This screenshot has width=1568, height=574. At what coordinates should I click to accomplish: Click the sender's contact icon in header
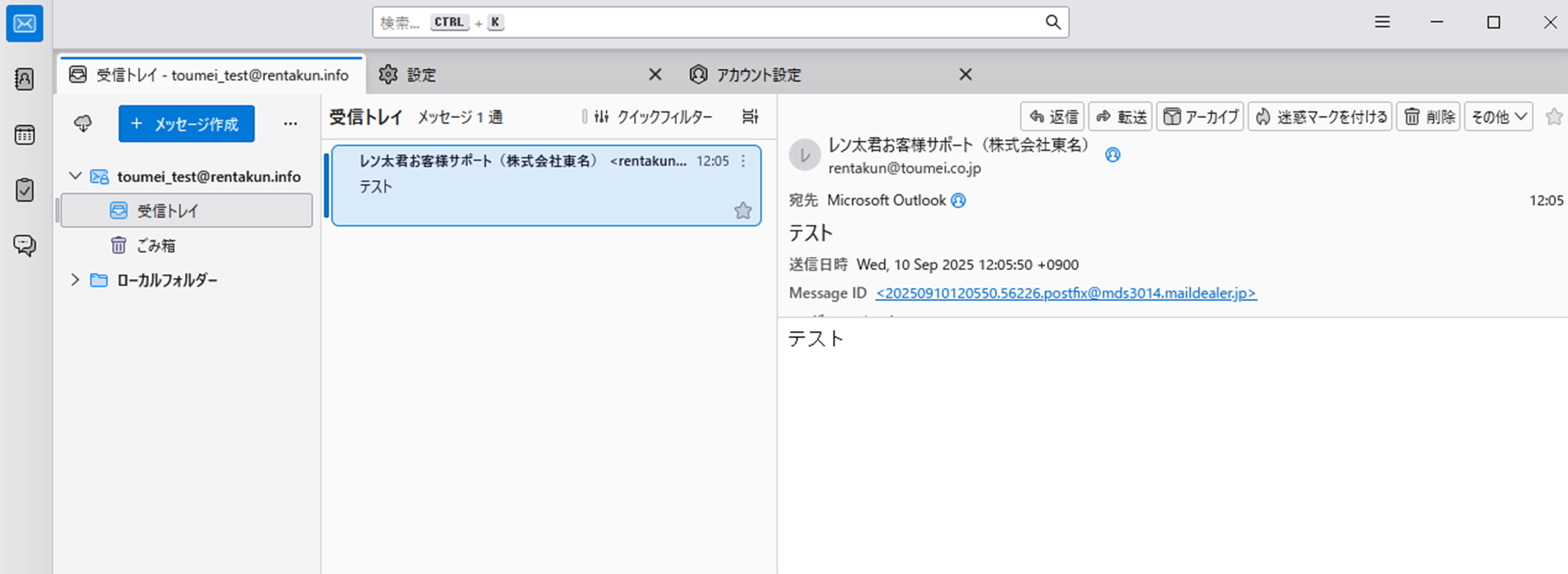point(1112,155)
